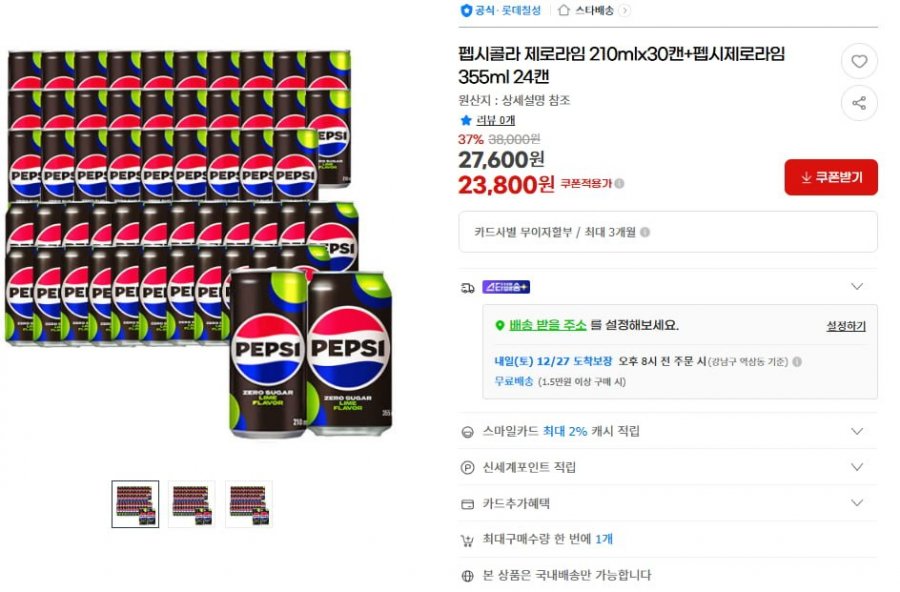
Task: Select the second product thumbnail
Action: pos(191,503)
